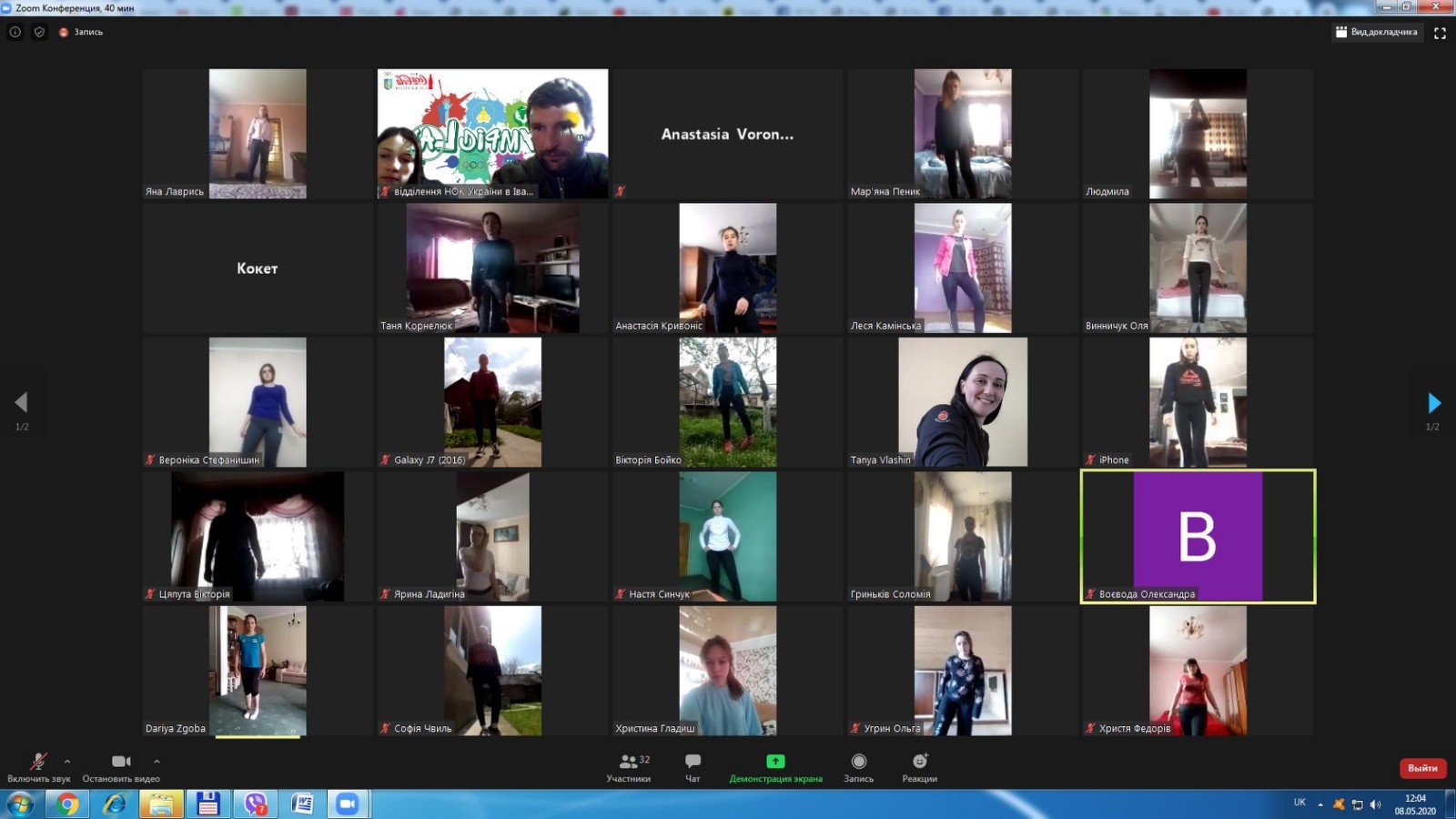Click the green Share Screen icon
This screenshot has height=819, width=1456.
(775, 762)
